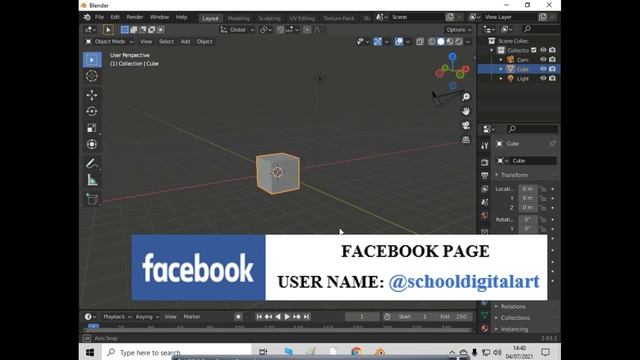640x360 pixels.
Task: Click the current frame number field
Action: point(362,317)
